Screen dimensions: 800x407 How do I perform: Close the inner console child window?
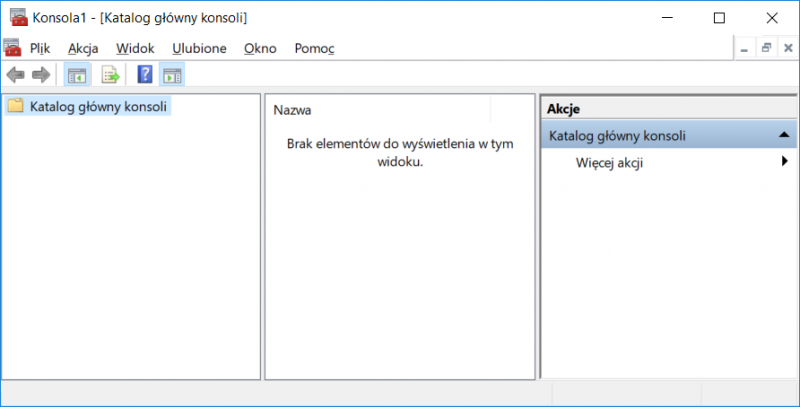pos(787,47)
